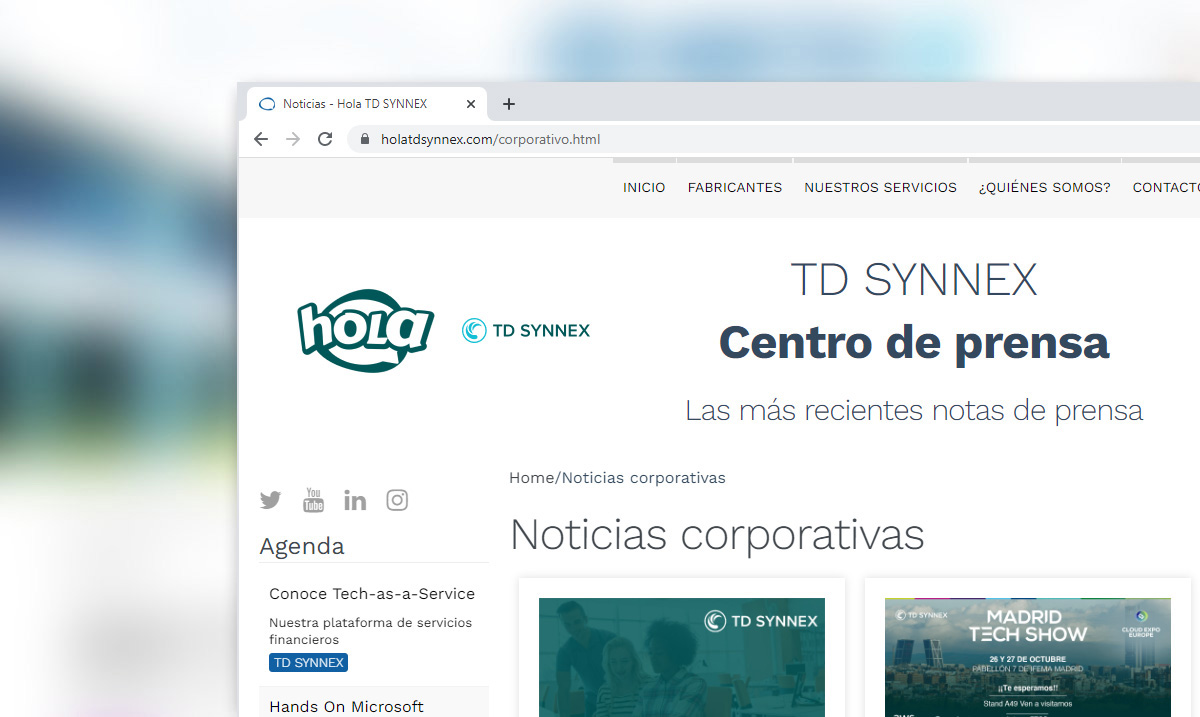The image size is (1200, 717).
Task: Open the Madrid Tech Show thumbnail
Action: click(1027, 655)
